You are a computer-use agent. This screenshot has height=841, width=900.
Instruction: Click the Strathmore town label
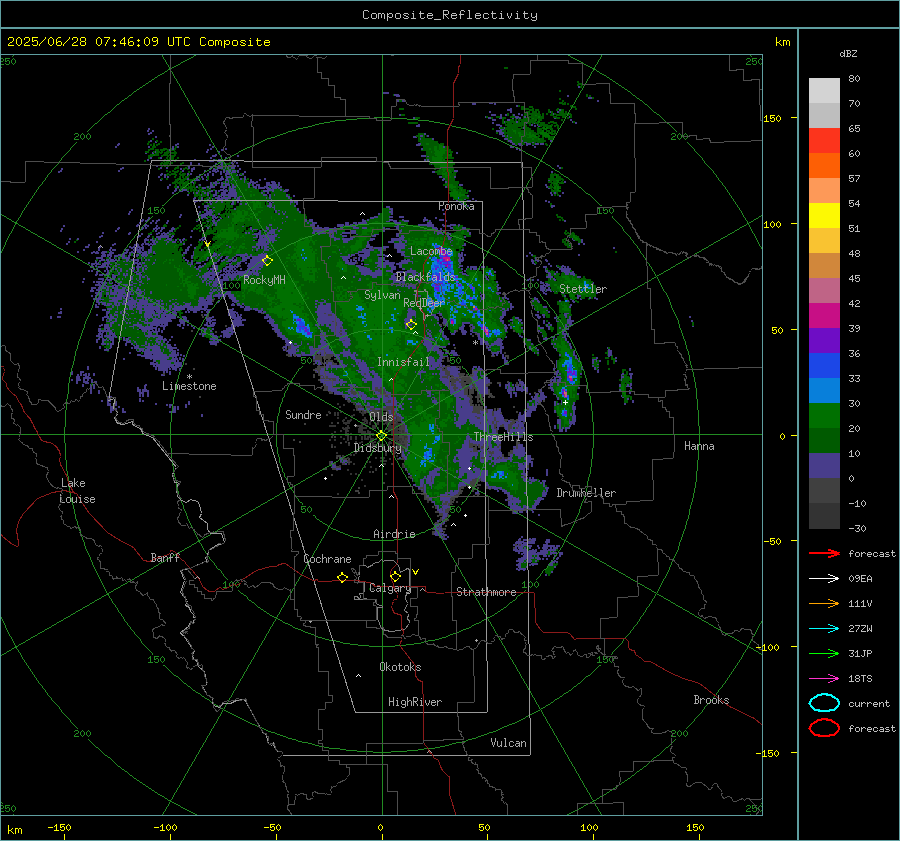486,592
